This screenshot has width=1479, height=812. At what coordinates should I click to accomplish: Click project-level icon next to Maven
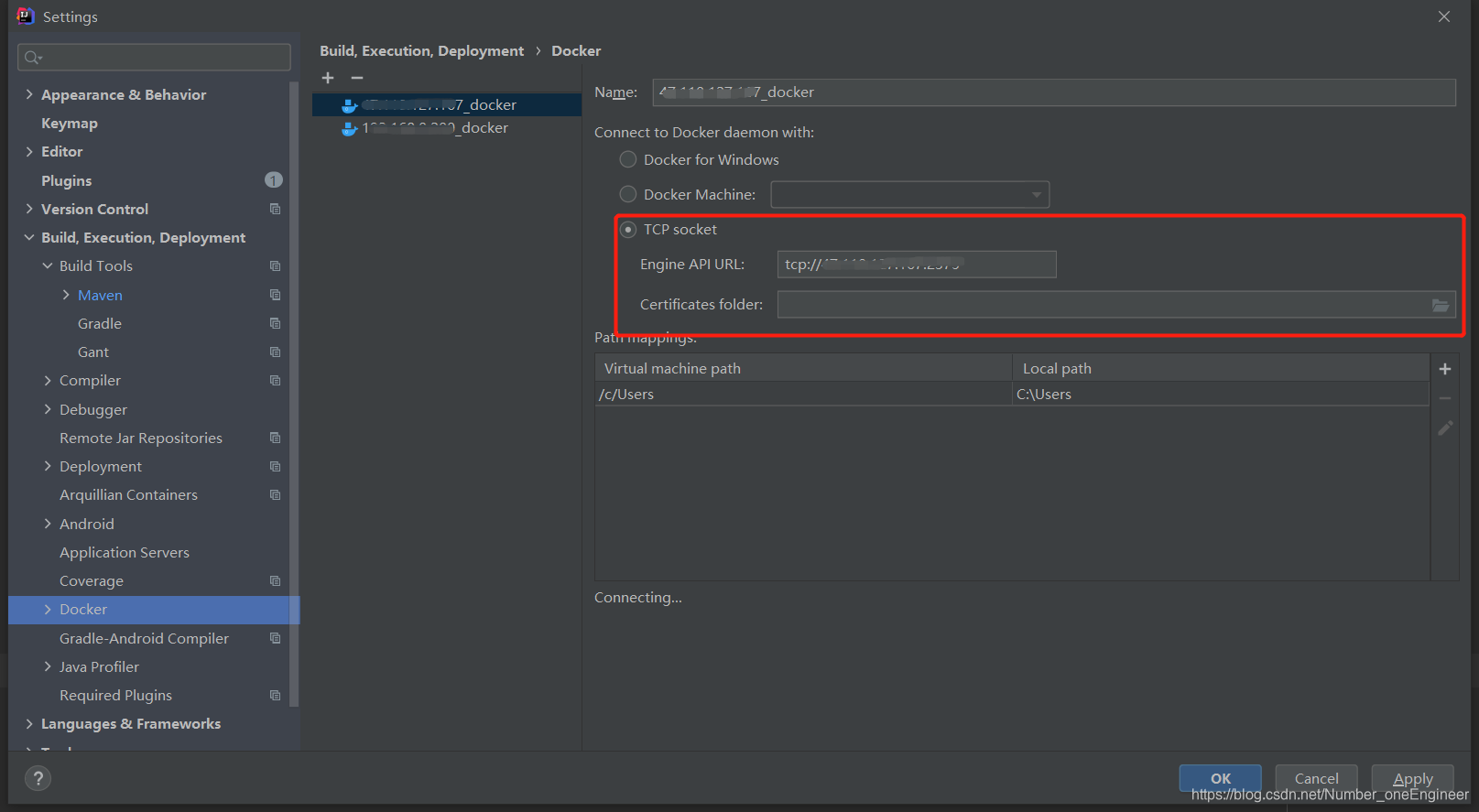pyautogui.click(x=275, y=295)
